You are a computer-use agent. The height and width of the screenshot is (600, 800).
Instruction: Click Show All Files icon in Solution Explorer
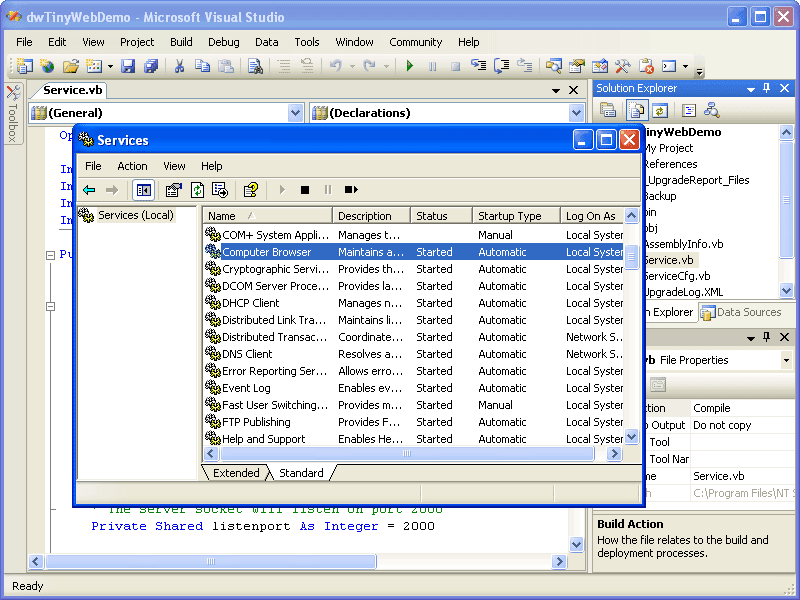[636, 110]
